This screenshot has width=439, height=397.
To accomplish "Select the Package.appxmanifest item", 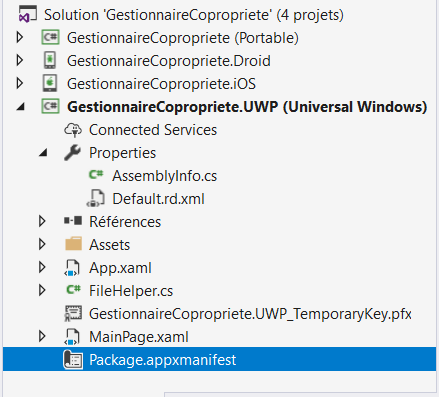I will (x=219, y=359).
